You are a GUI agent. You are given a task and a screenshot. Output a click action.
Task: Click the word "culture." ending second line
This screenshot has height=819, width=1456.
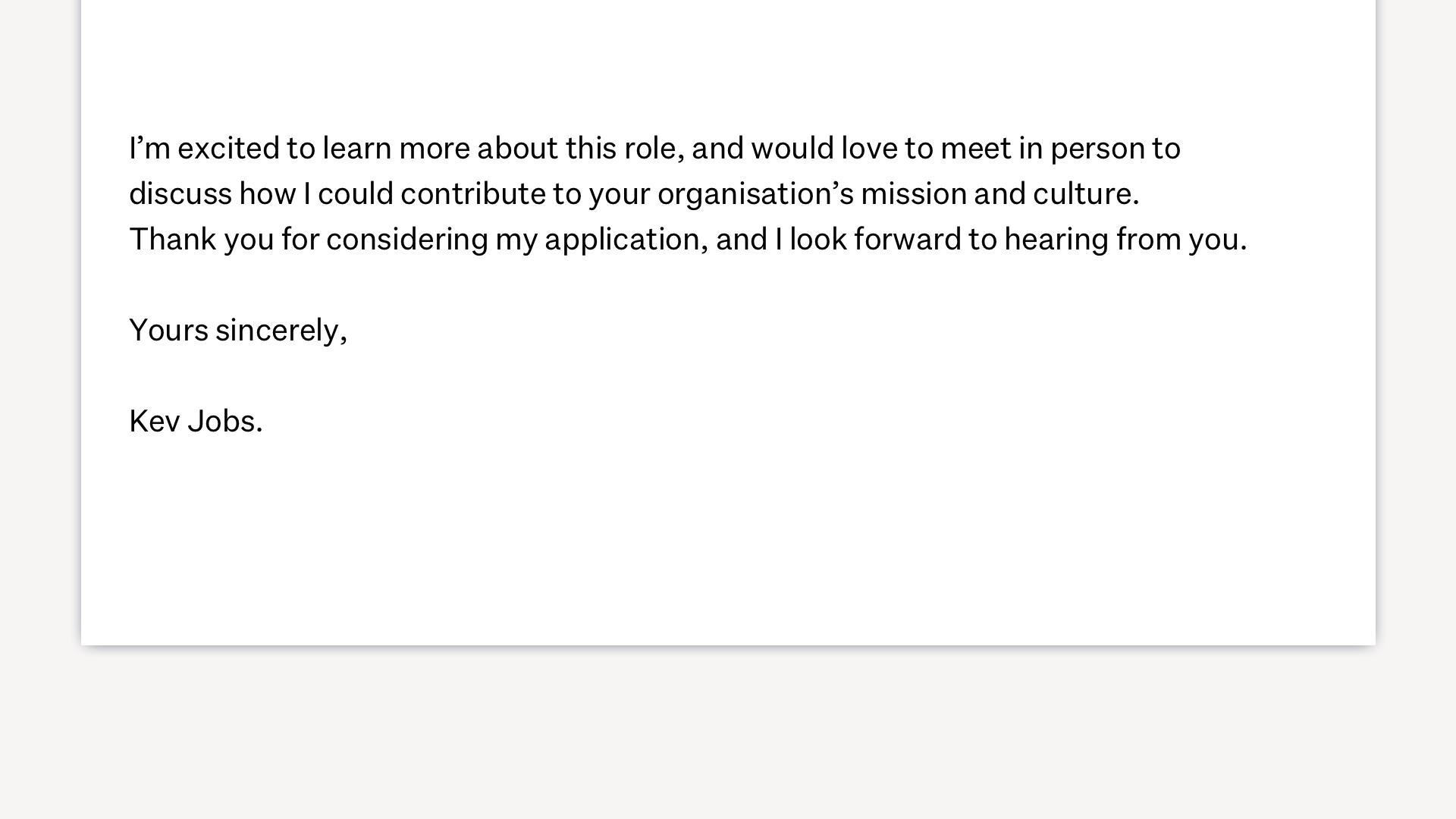pos(1086,194)
